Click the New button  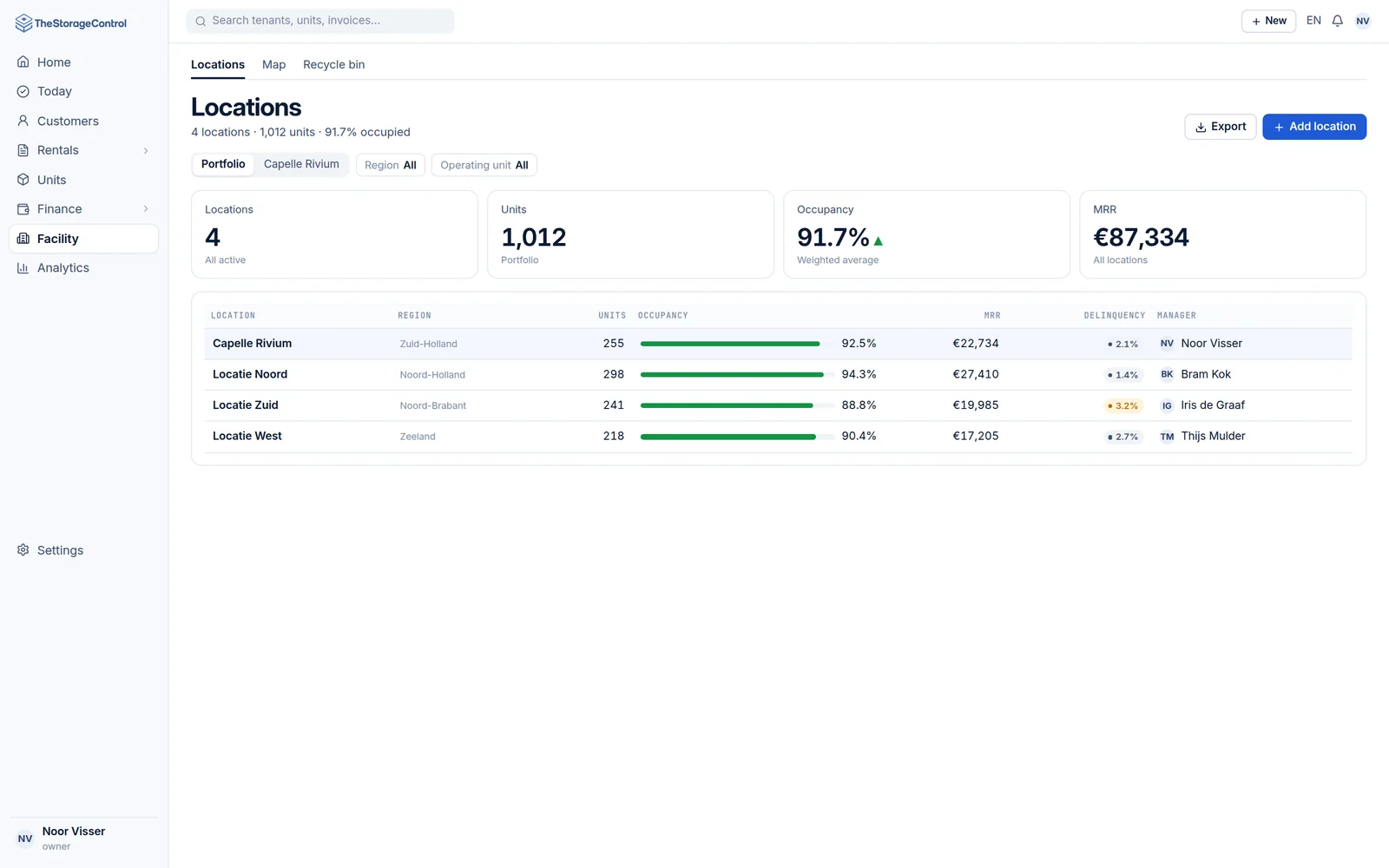click(1268, 21)
